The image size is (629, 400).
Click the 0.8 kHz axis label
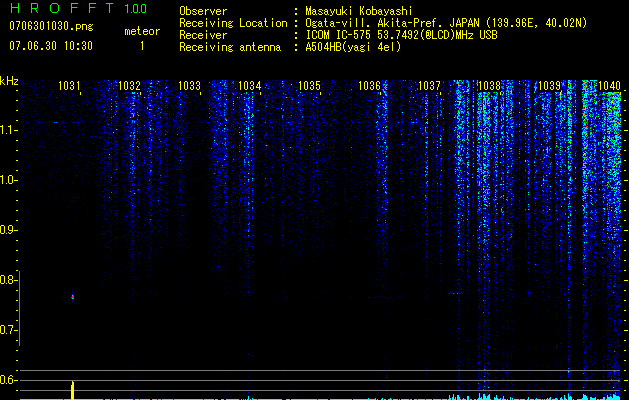(8, 280)
